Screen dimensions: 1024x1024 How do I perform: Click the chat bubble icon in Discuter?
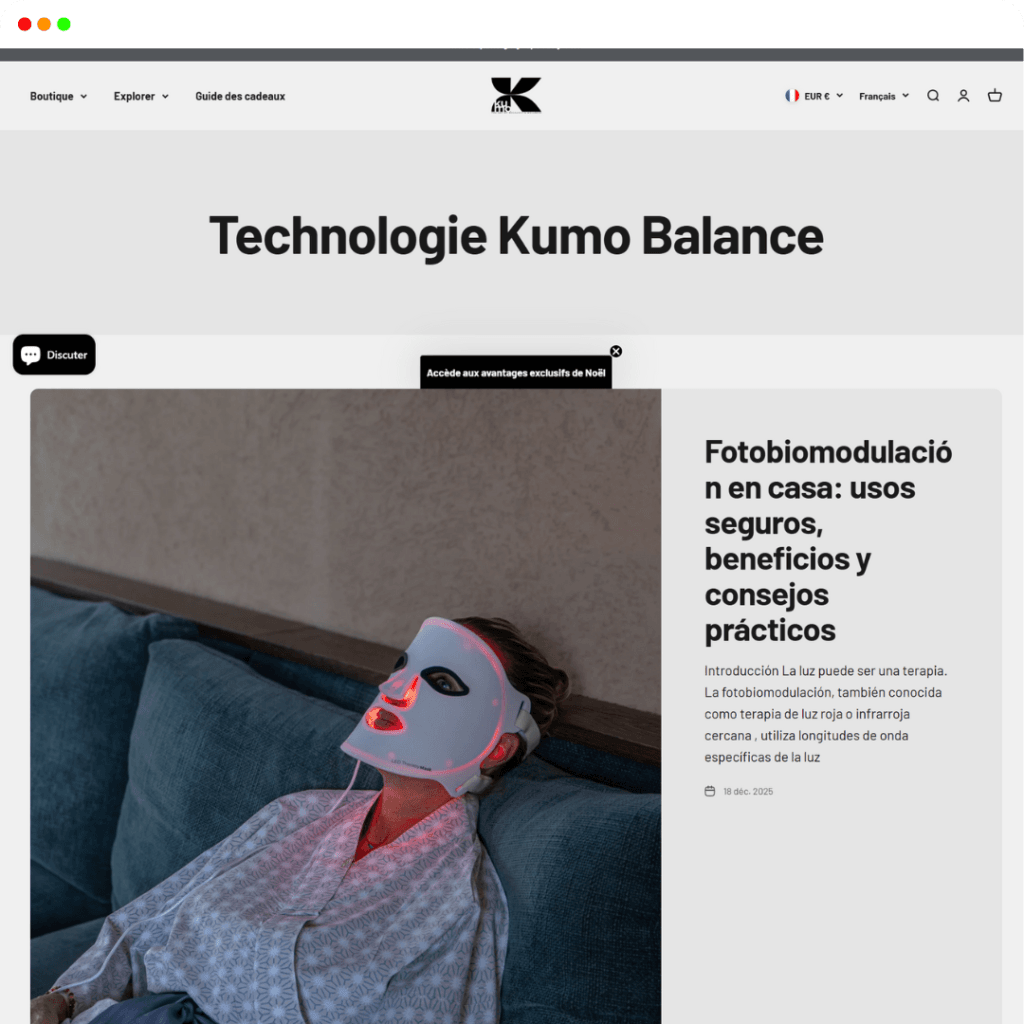pyautogui.click(x=31, y=355)
